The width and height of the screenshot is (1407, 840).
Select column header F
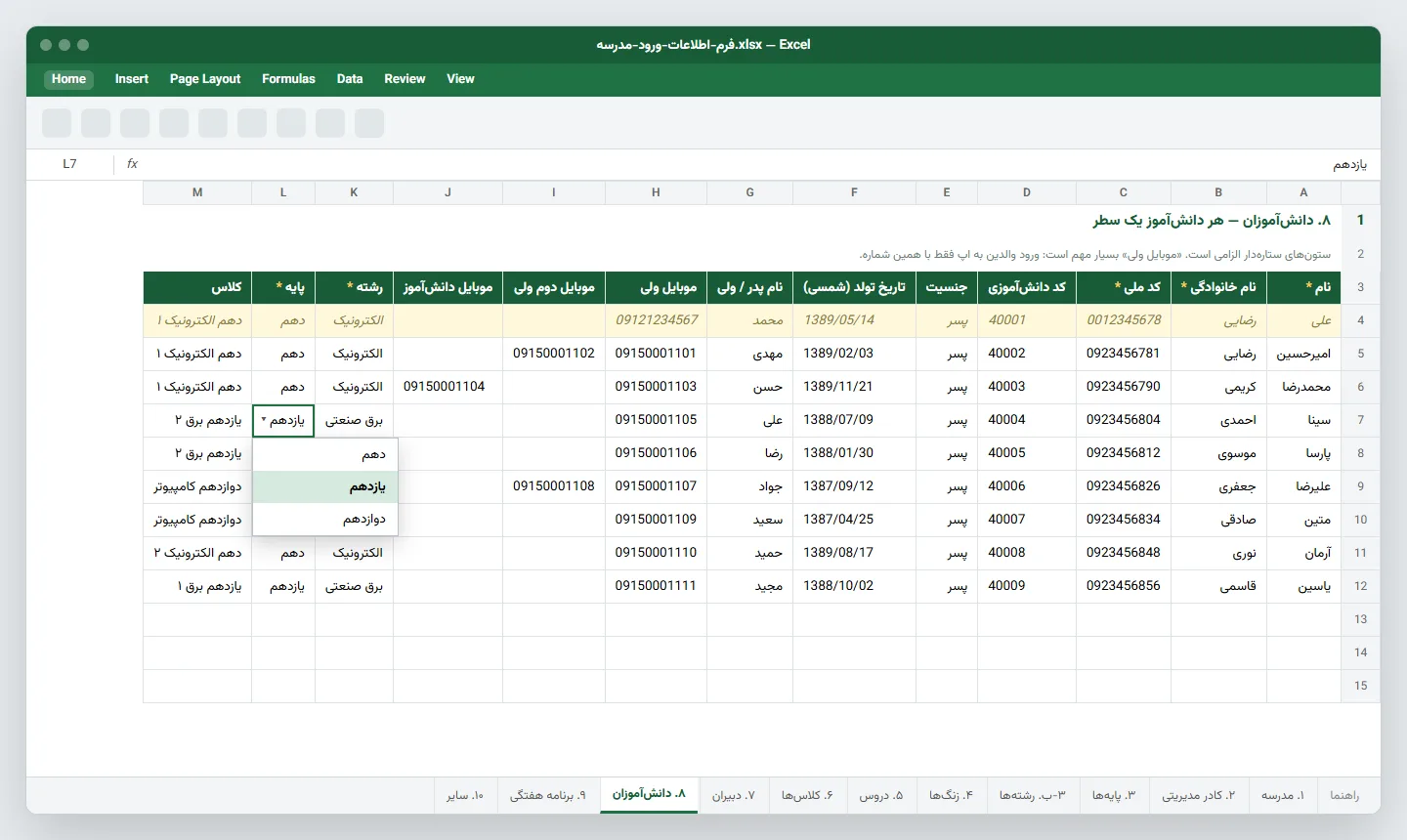click(854, 192)
